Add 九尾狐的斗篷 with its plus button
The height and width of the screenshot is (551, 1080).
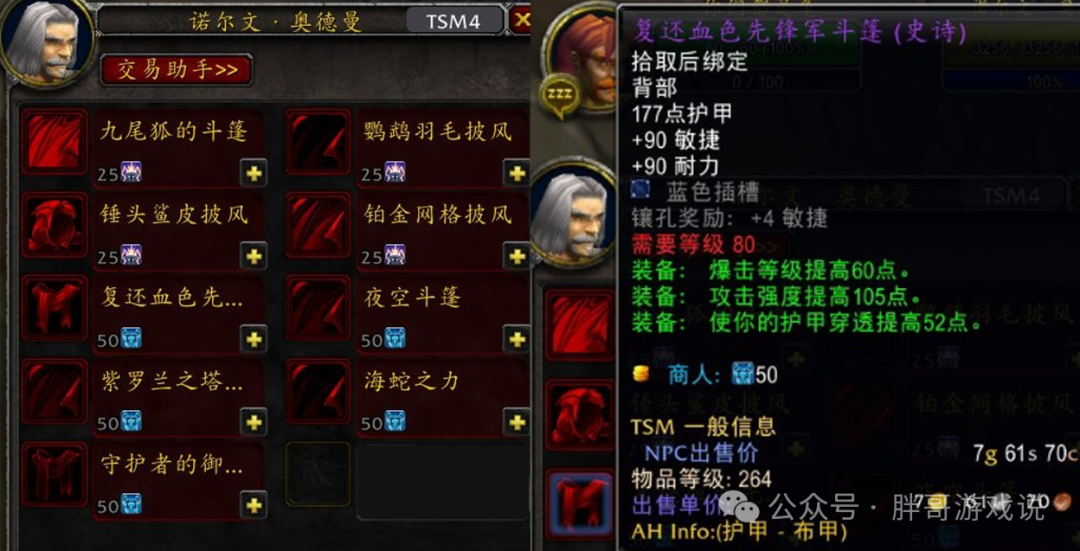253,172
